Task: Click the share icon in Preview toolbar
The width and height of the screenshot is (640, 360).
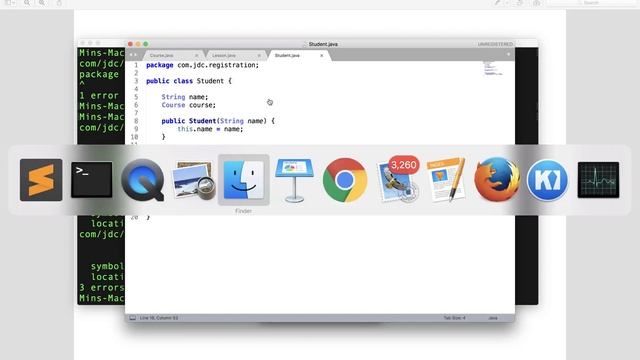Action: (59, 3)
